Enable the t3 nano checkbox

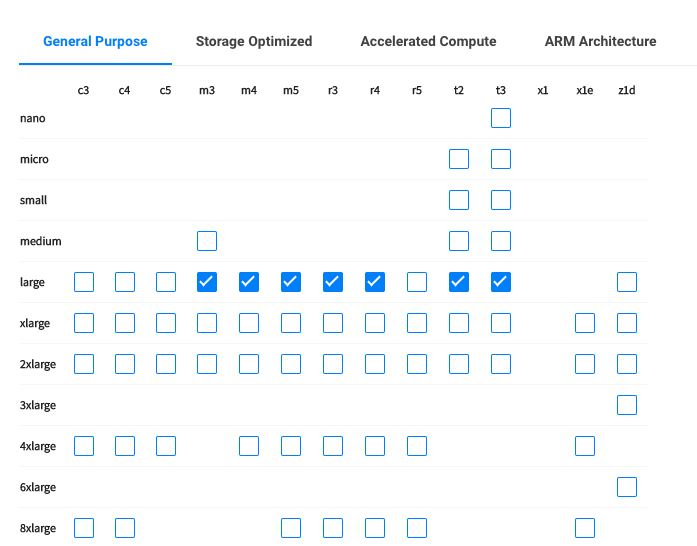(501, 118)
